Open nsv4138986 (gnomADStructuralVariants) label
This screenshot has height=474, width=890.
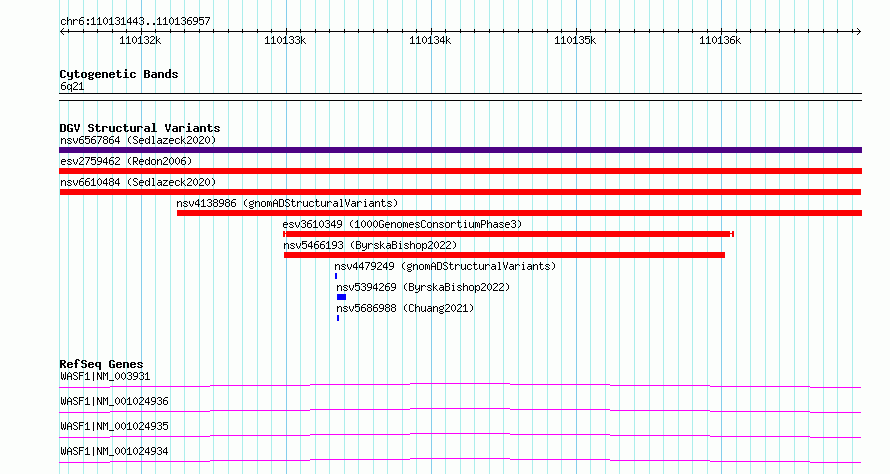[287, 203]
